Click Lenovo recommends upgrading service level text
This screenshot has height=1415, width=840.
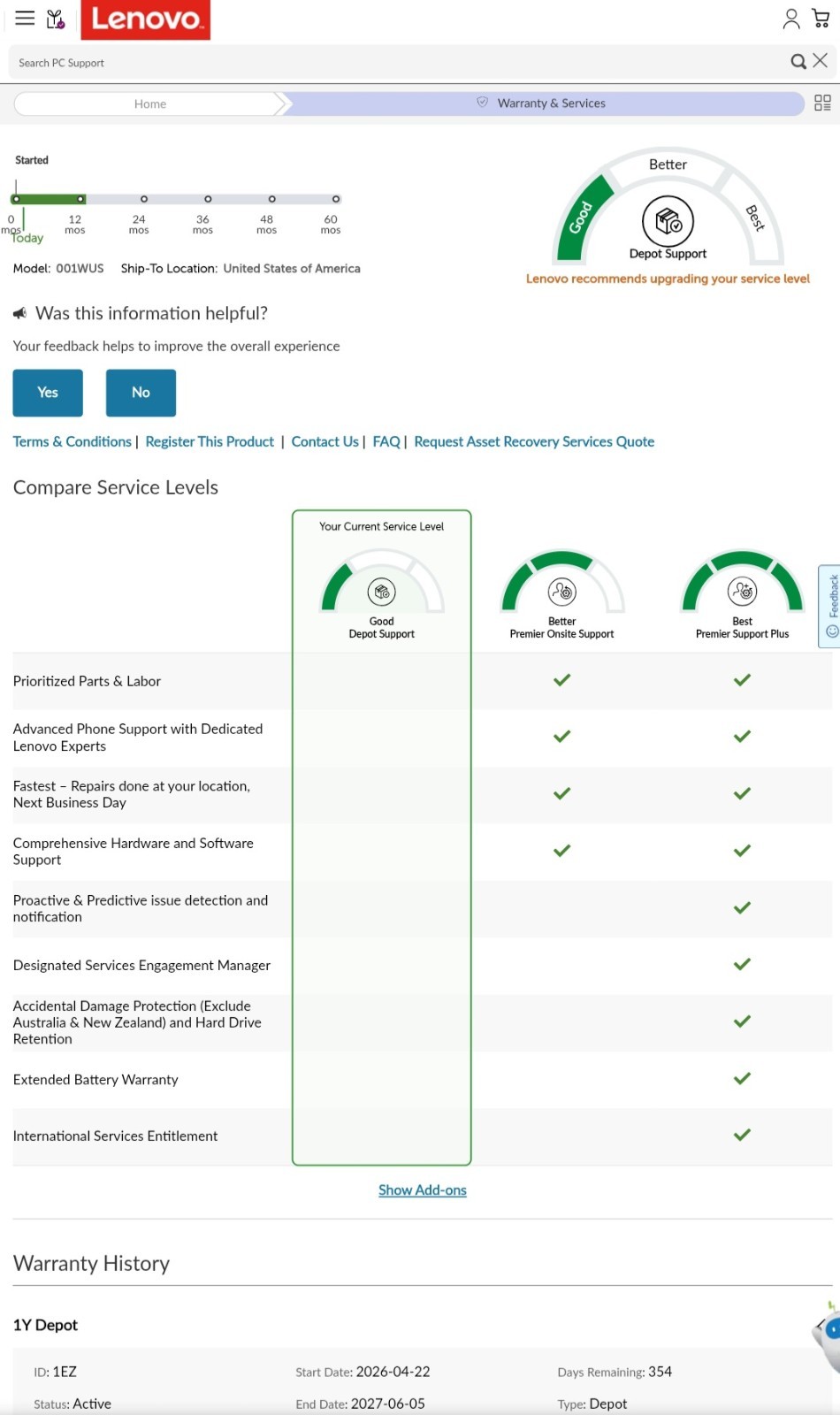(x=668, y=279)
